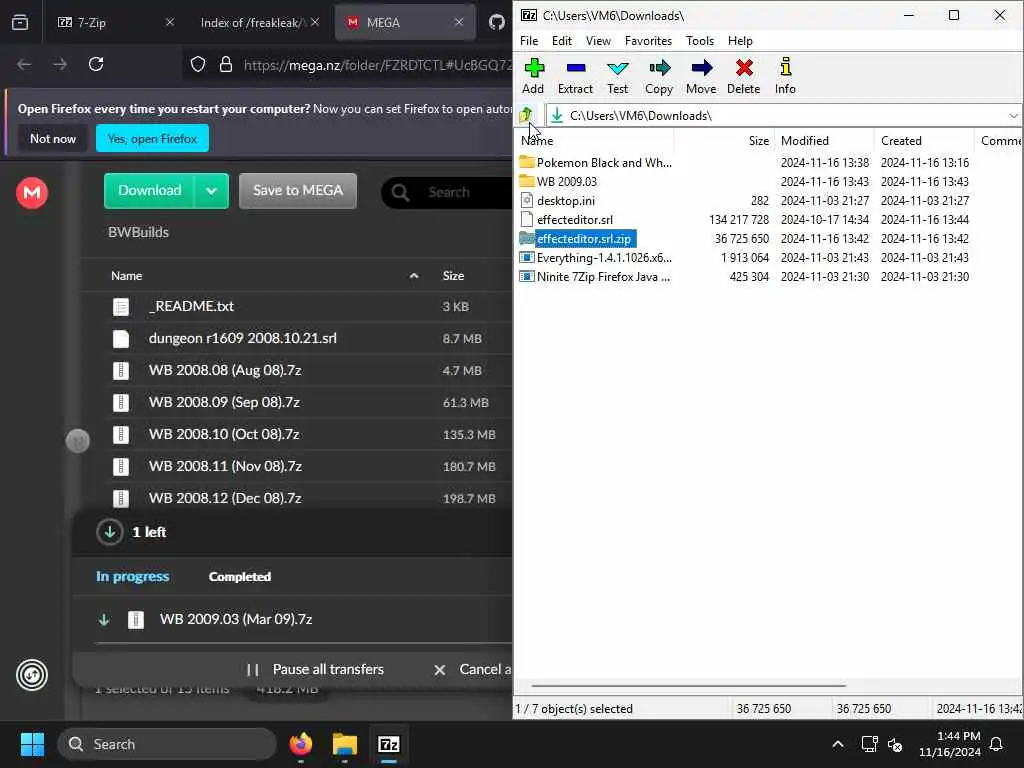1024x768 pixels.
Task: Reload the MEGA page
Action: (x=96, y=64)
